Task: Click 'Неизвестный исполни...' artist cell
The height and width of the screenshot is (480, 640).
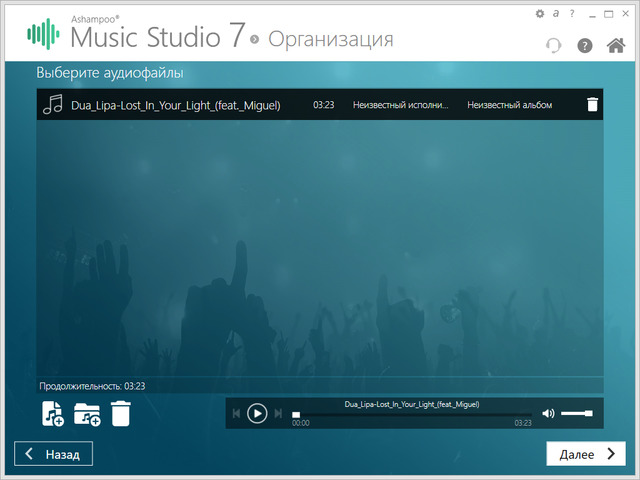Action: pyautogui.click(x=400, y=105)
